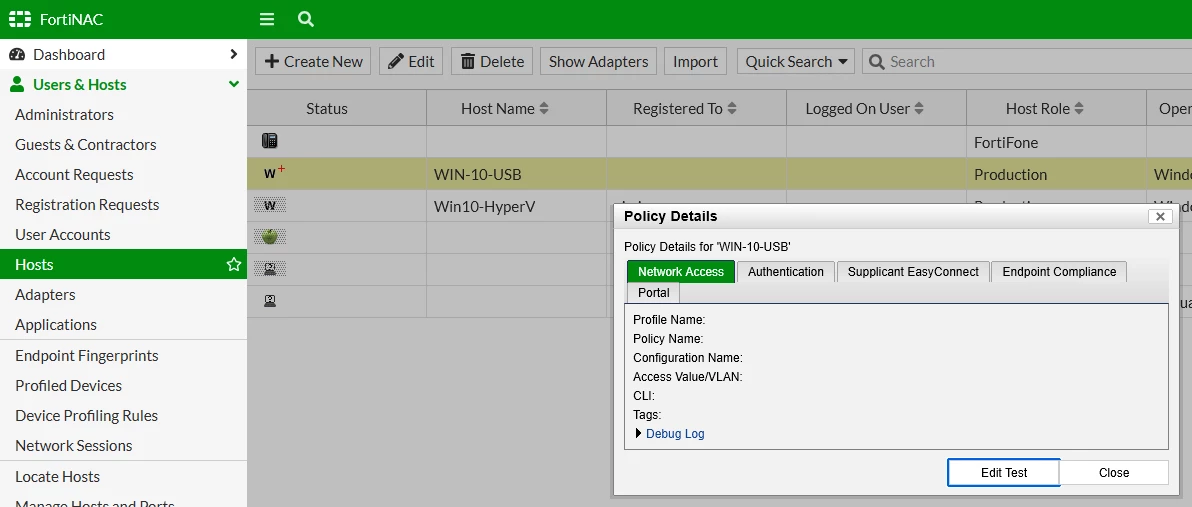Click the Win10-HyperV host name cell
This screenshot has height=507, width=1192.
(x=516, y=206)
